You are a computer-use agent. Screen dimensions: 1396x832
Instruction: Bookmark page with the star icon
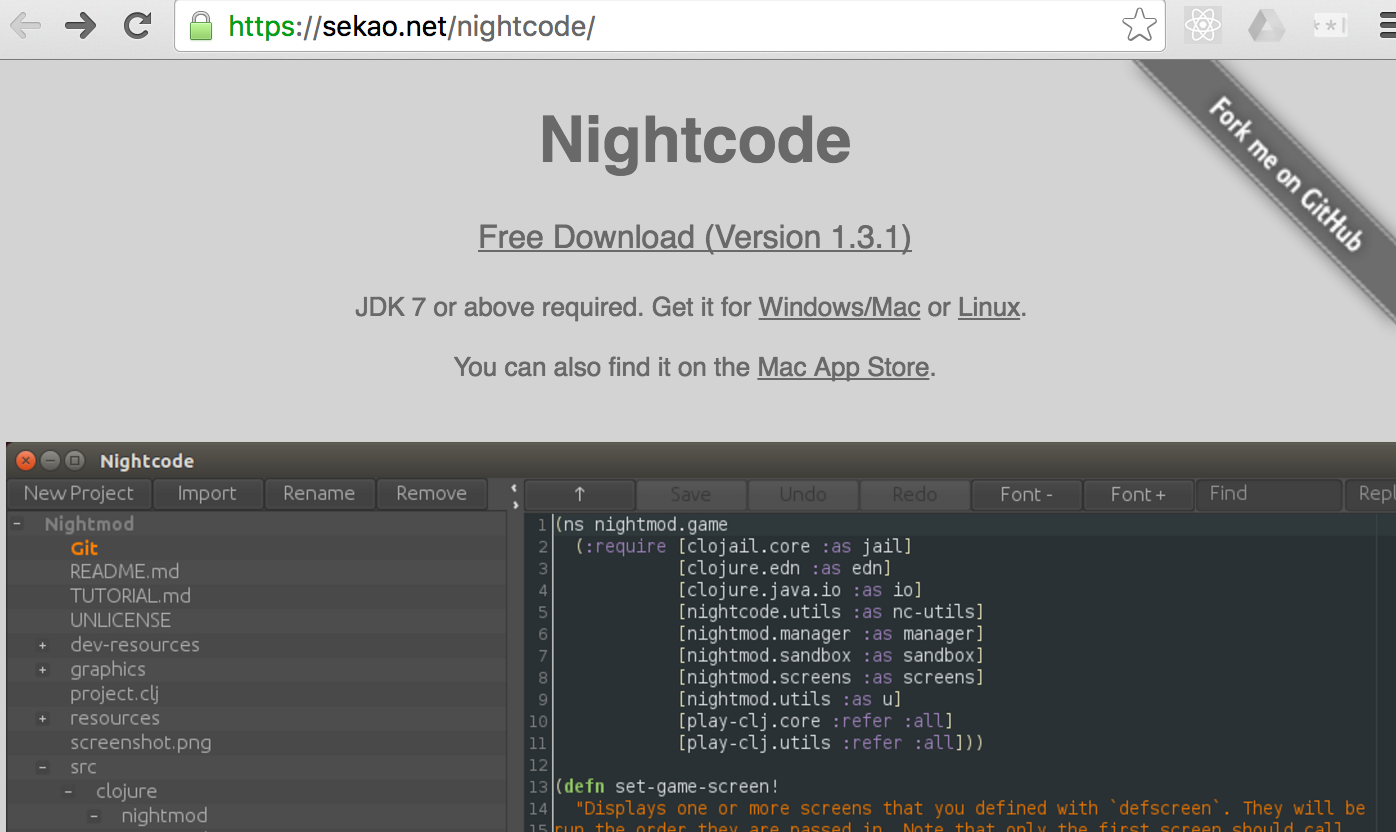tap(1139, 26)
